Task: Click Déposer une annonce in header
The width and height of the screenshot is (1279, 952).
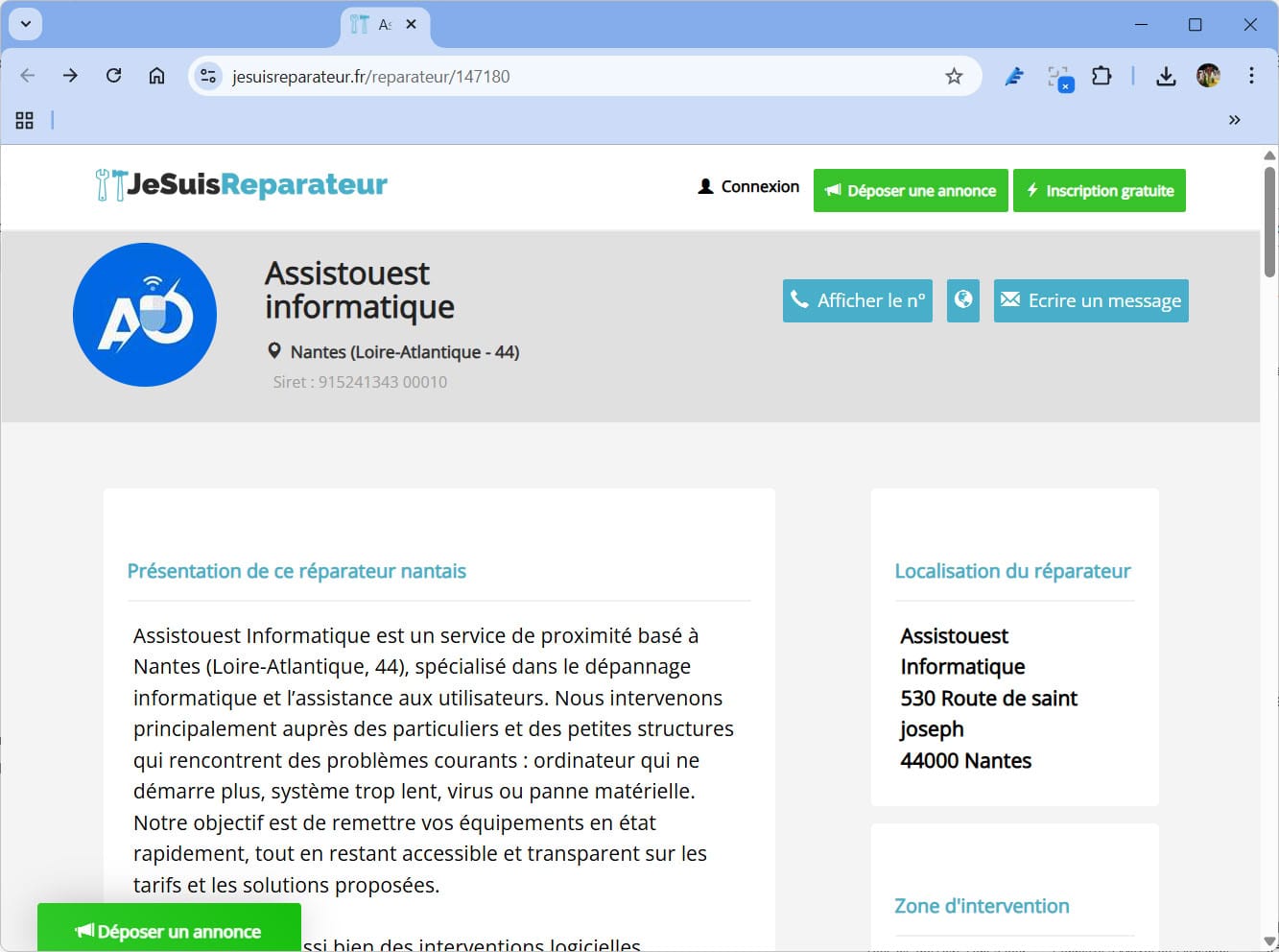Action: tap(911, 190)
